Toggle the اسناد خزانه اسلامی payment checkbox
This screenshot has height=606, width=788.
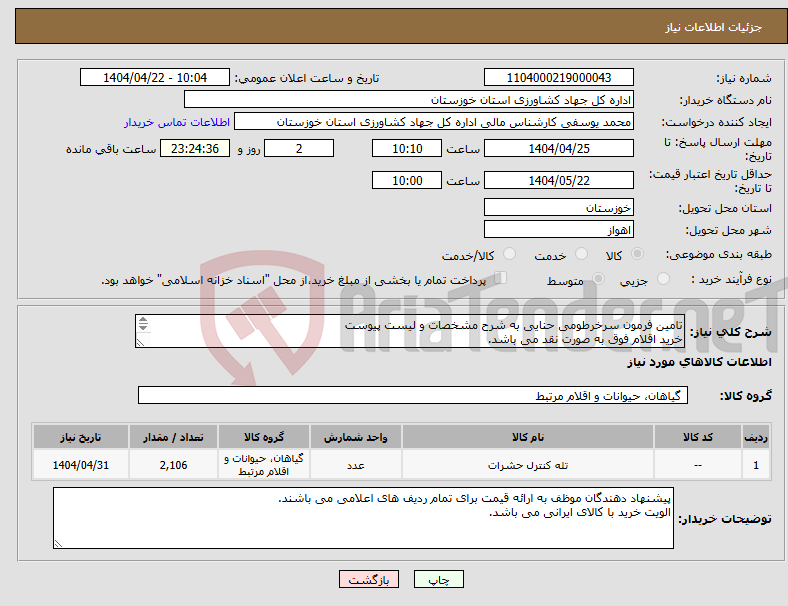(x=500, y=278)
